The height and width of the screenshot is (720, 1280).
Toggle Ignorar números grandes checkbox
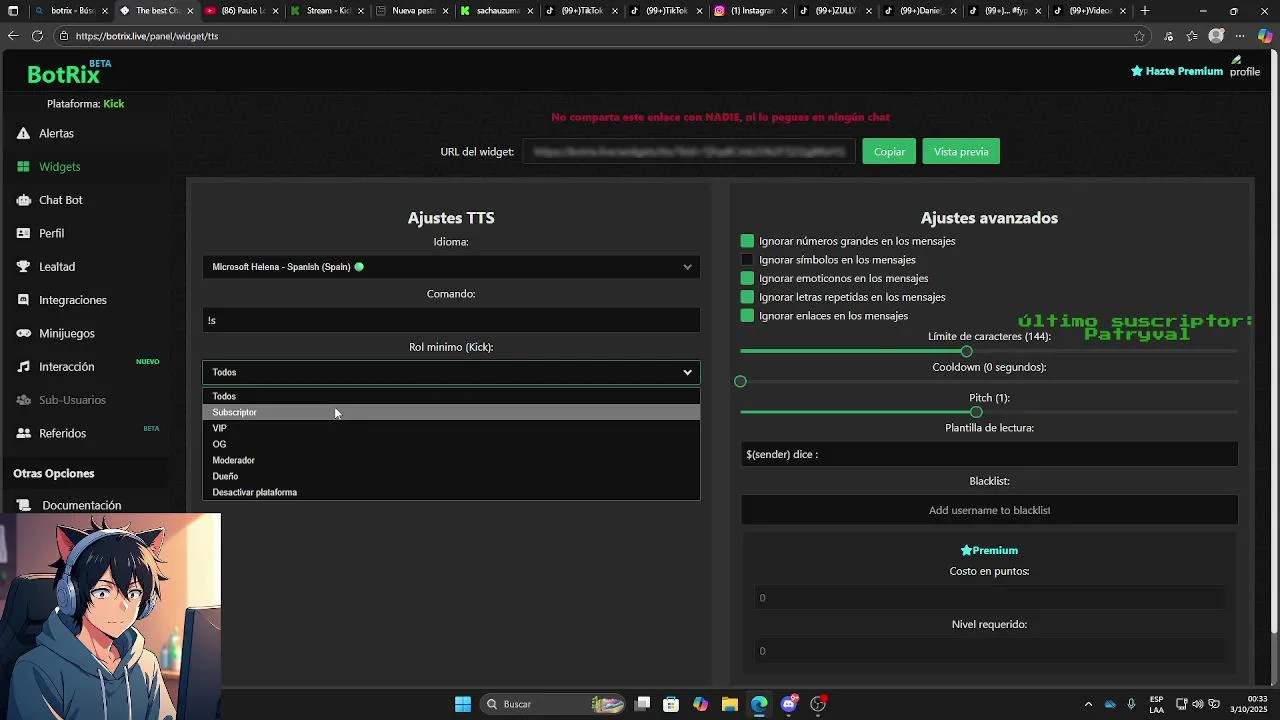pyautogui.click(x=747, y=241)
